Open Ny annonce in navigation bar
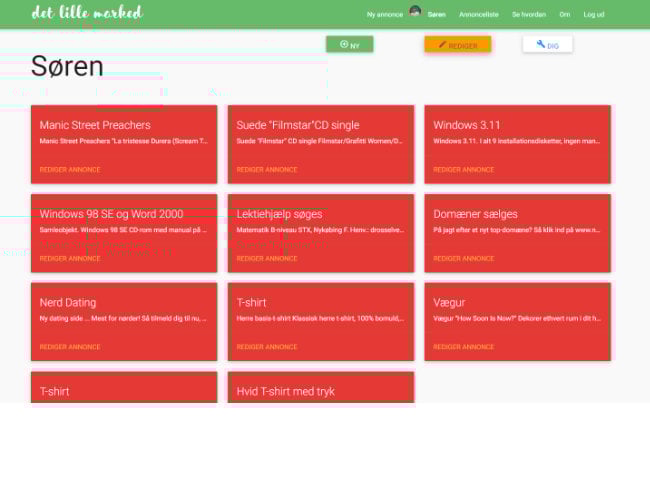Viewport: 650px width, 500px height. (x=384, y=15)
